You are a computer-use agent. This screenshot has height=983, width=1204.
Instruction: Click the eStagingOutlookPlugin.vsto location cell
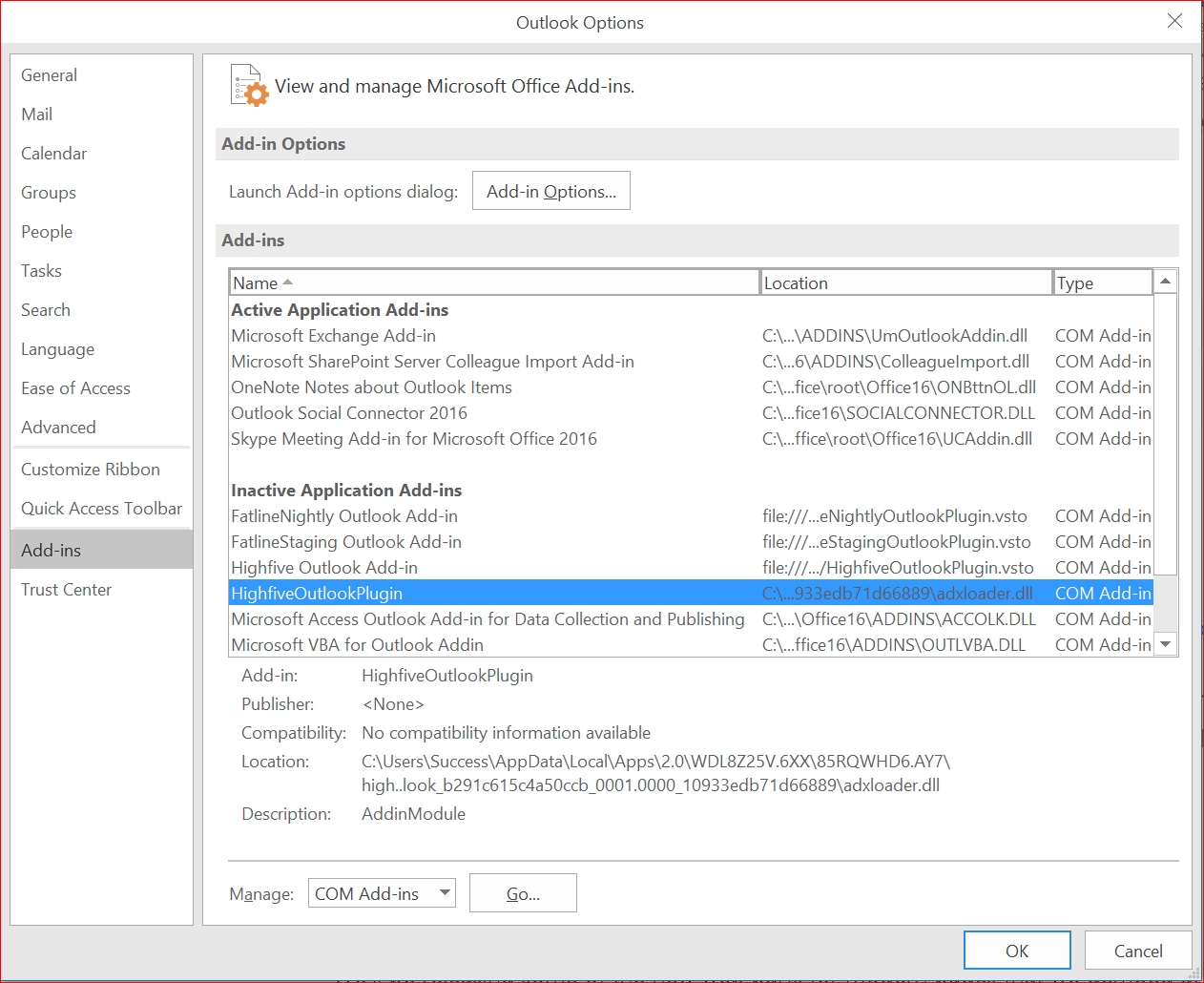(x=897, y=542)
